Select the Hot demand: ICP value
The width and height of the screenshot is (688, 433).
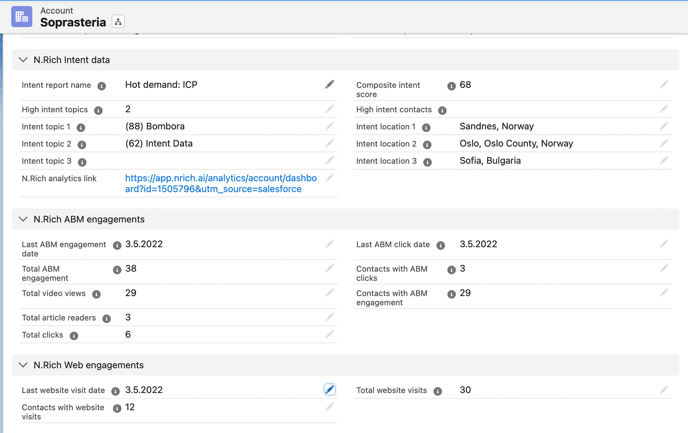[x=161, y=85]
